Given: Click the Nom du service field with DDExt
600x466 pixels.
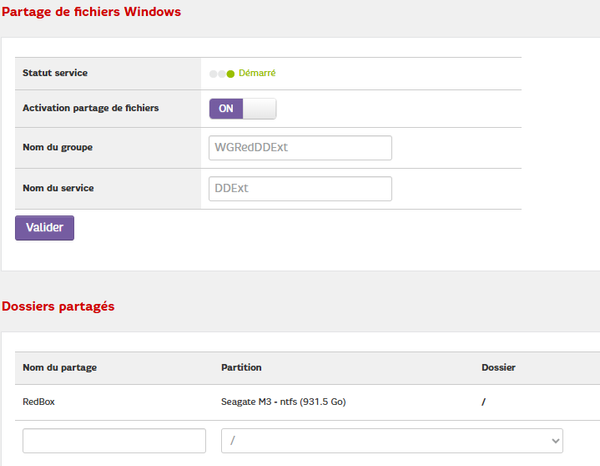Looking at the screenshot, I should 300,188.
